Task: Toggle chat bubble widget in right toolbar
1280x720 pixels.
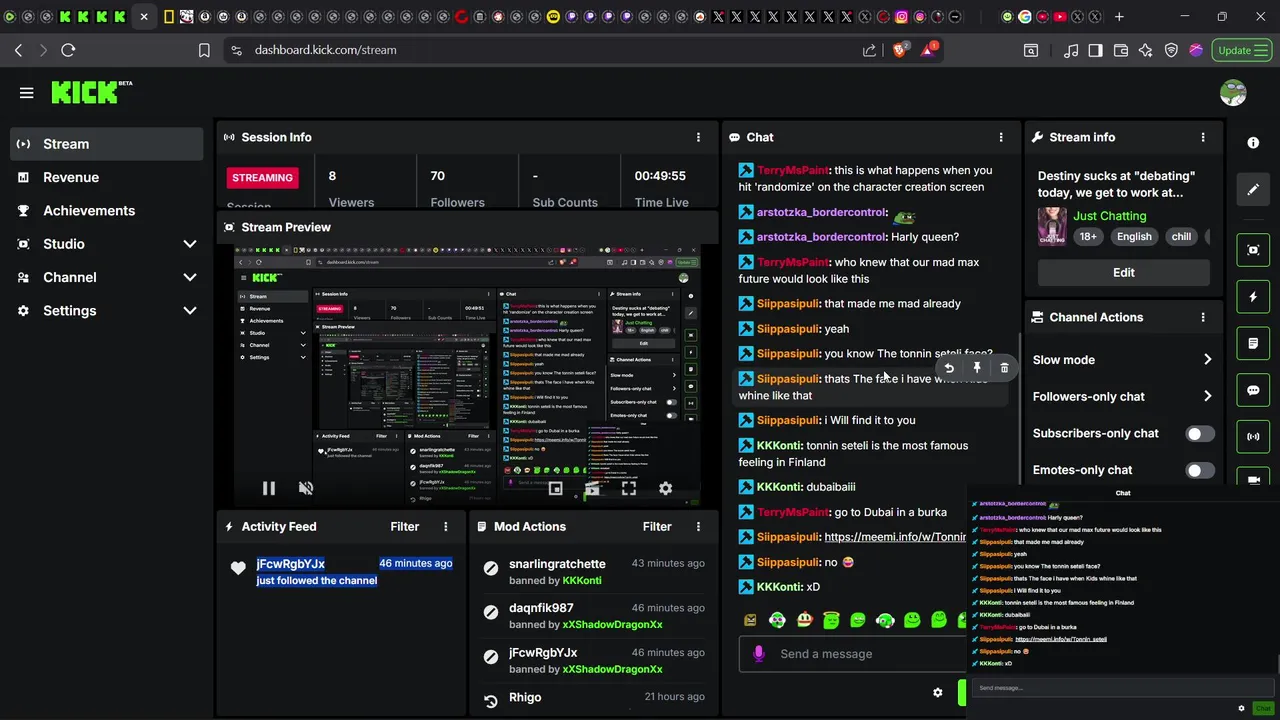Action: (1253, 390)
